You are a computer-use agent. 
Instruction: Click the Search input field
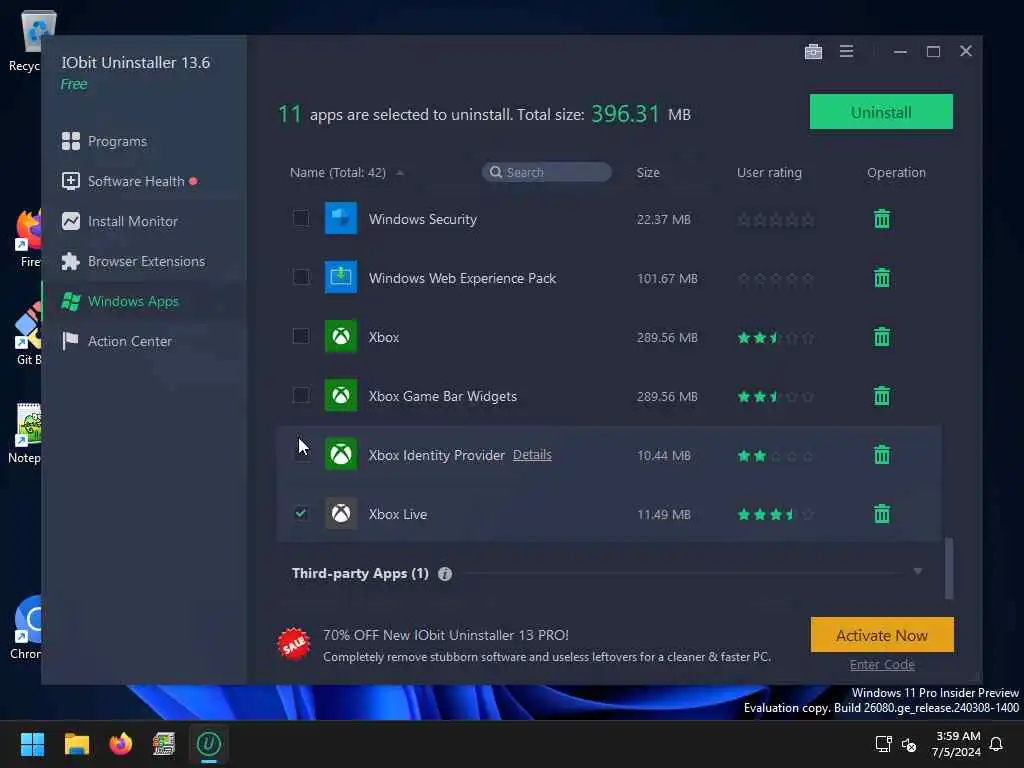click(547, 172)
